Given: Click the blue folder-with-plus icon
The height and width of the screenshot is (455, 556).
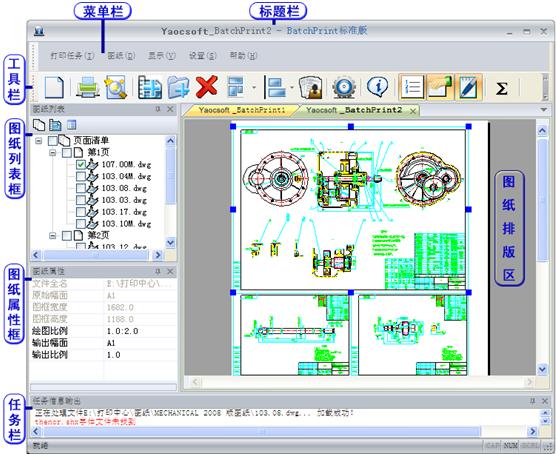Looking at the screenshot, I should click(x=178, y=87).
